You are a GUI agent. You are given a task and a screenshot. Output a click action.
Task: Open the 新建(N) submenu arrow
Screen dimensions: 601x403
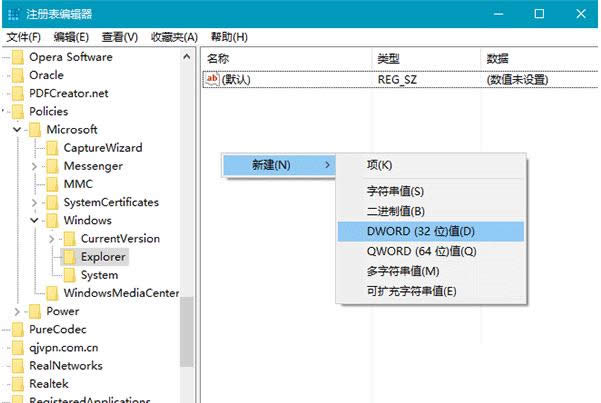pos(327,165)
